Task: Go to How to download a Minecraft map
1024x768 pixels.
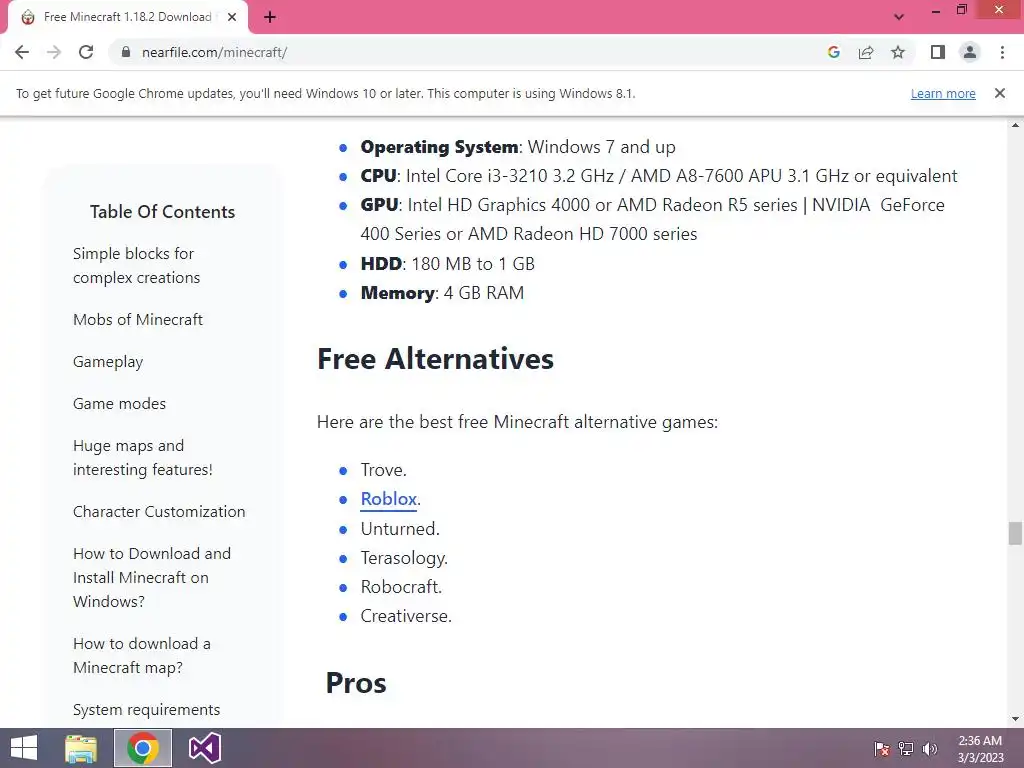Action: click(x=142, y=655)
